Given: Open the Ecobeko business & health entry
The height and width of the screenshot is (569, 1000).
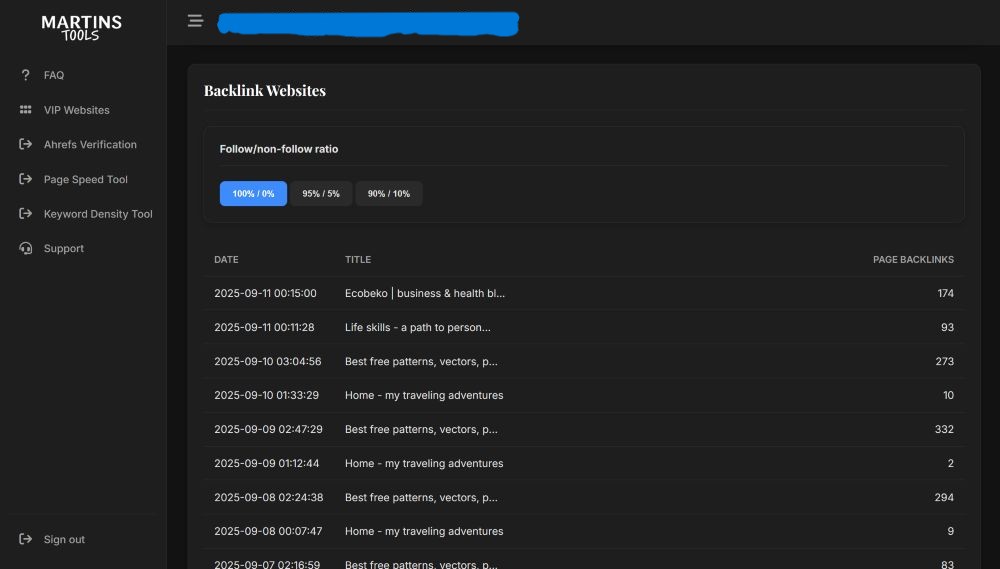Looking at the screenshot, I should pyautogui.click(x=425, y=294).
